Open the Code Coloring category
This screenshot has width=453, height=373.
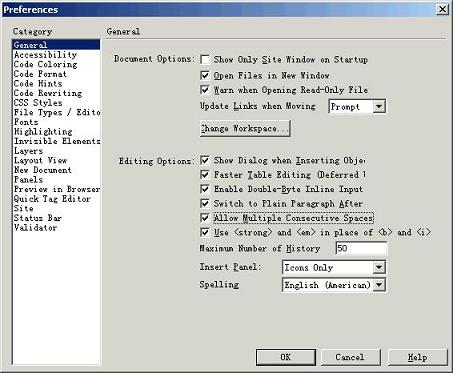click(x=45, y=64)
